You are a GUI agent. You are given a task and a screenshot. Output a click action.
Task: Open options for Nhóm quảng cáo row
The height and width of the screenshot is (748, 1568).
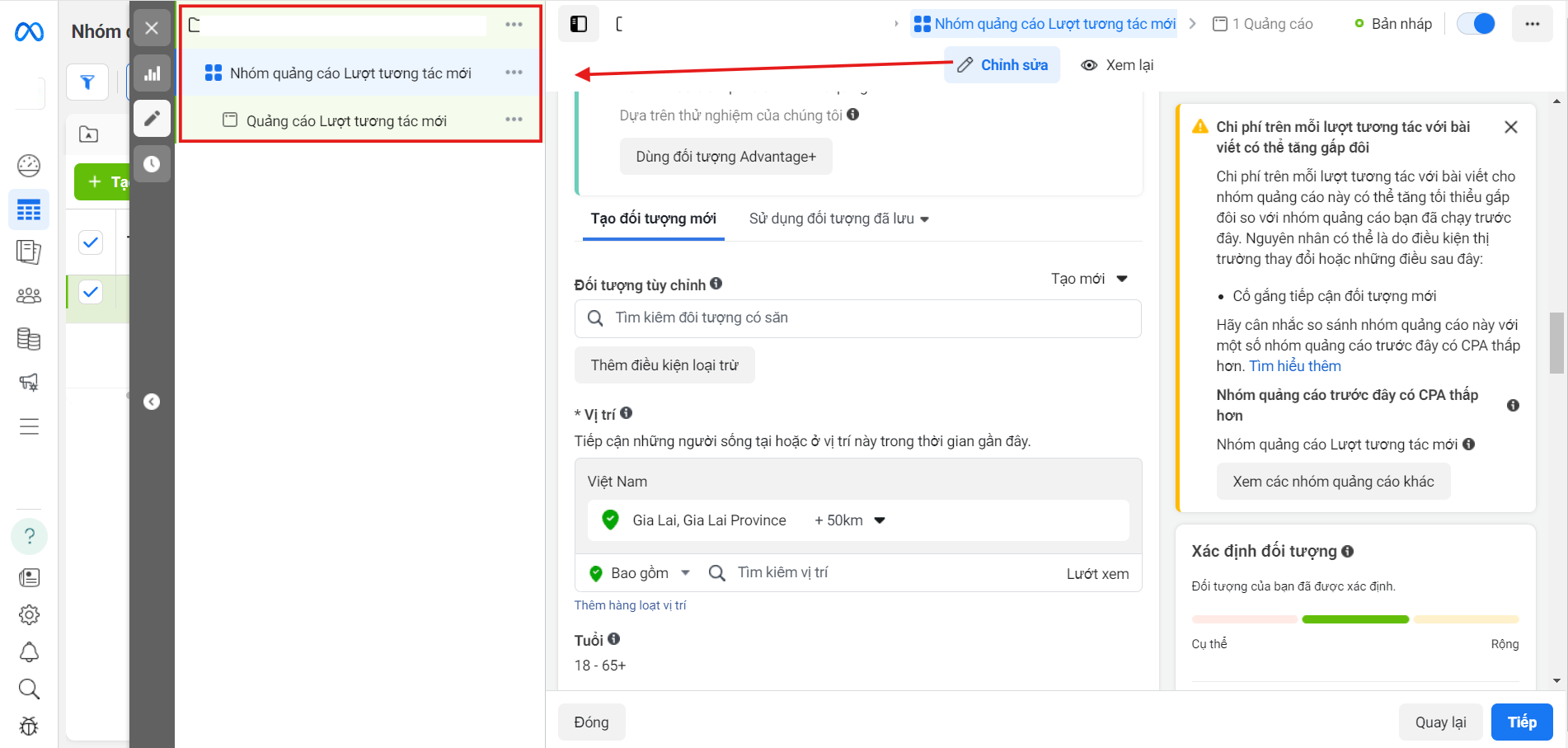pos(514,73)
